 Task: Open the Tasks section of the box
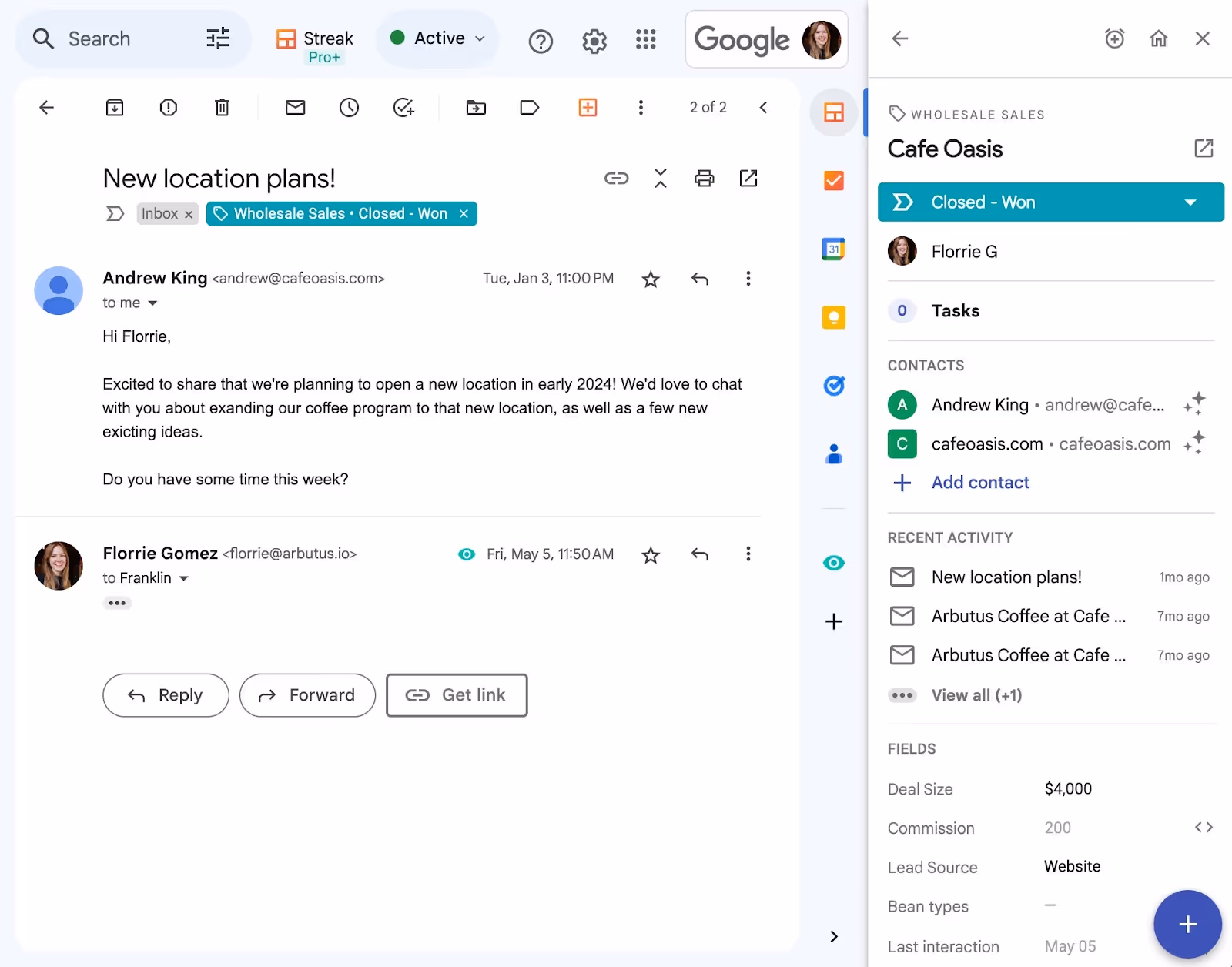pyautogui.click(x=1051, y=311)
